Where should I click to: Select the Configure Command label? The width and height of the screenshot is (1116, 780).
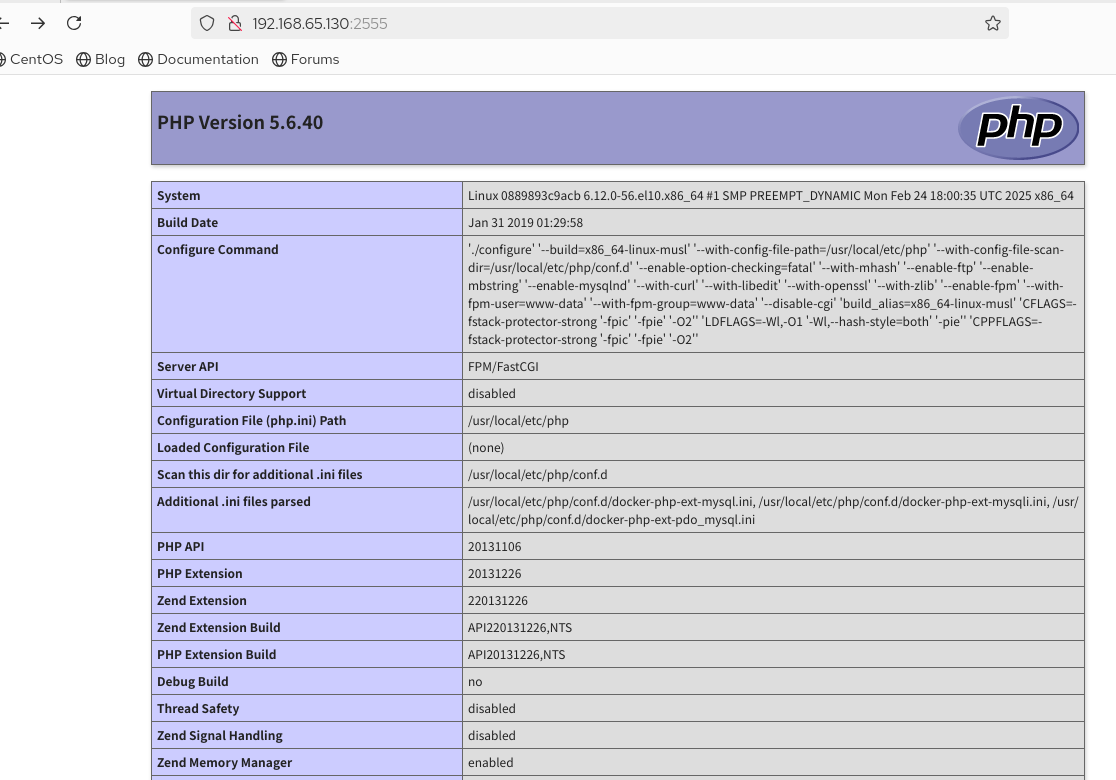(x=218, y=250)
